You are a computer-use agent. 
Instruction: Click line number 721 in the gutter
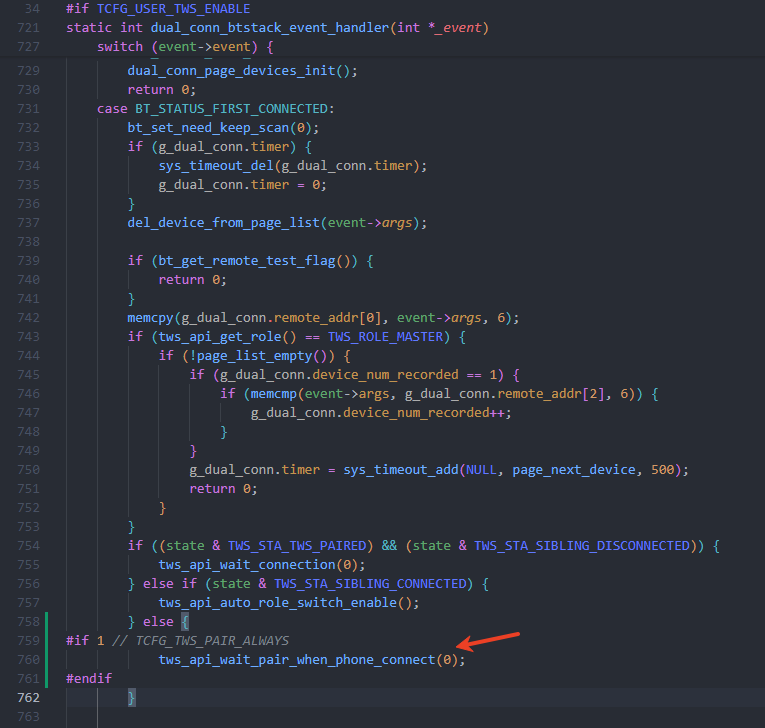tap(28, 28)
